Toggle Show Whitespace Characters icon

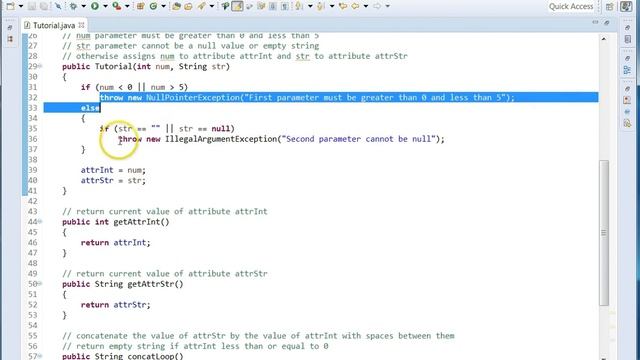(x=284, y=6)
